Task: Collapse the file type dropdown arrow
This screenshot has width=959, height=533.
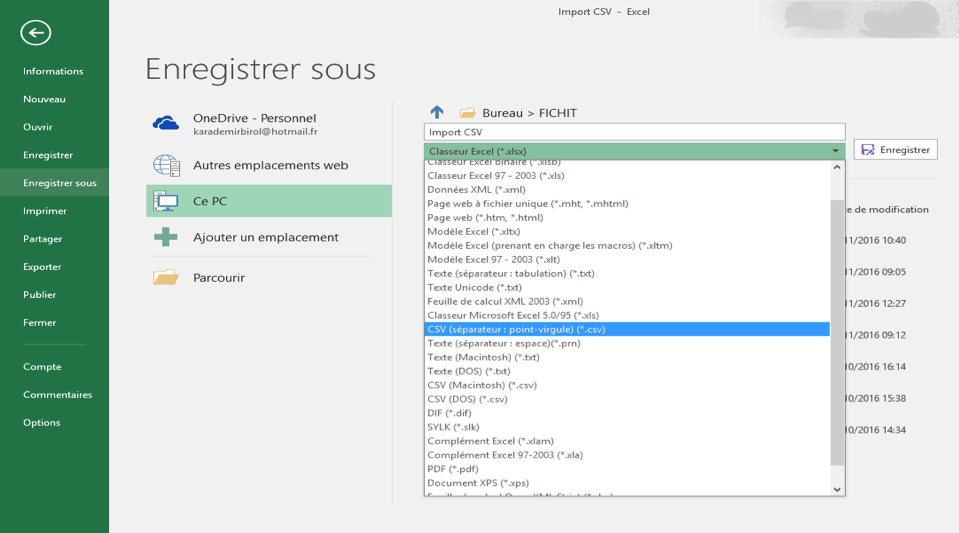Action: (x=835, y=151)
